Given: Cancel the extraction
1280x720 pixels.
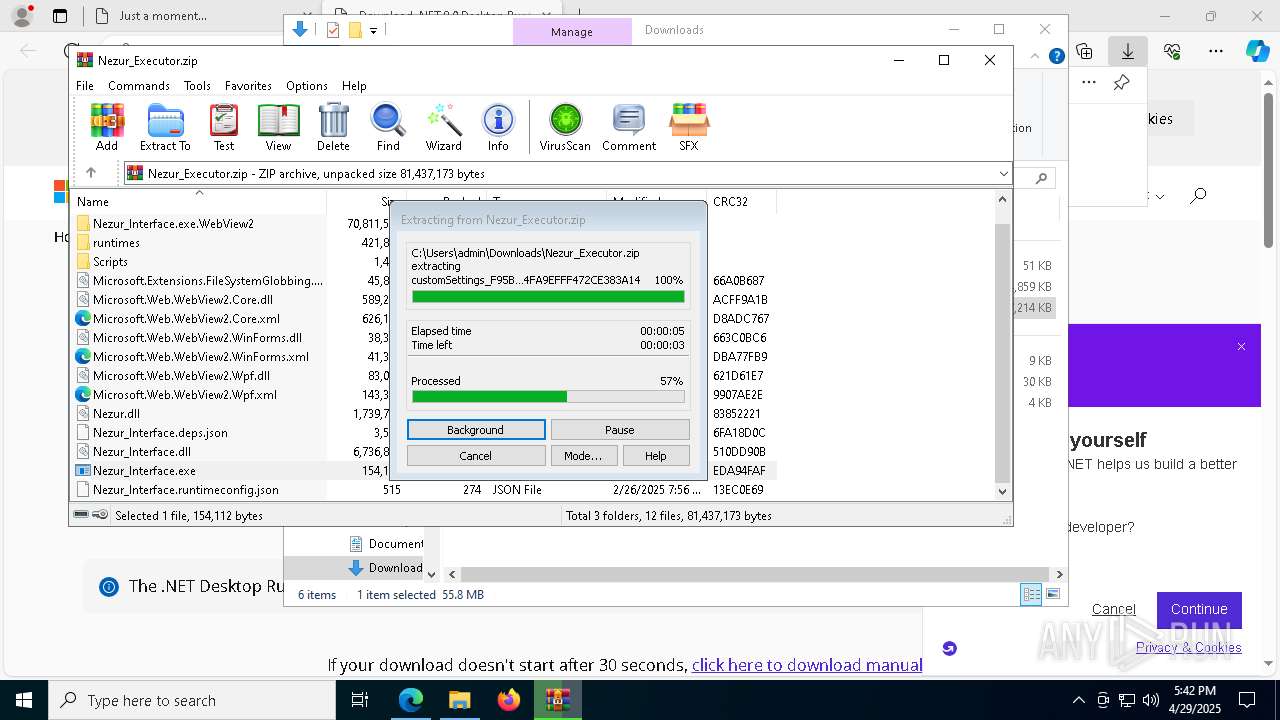Looking at the screenshot, I should point(476,456).
